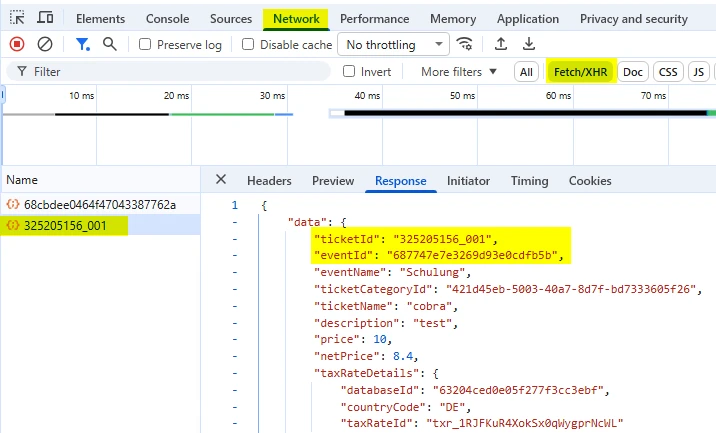Open the network search magnifier
The height and width of the screenshot is (433, 716).
[109, 44]
